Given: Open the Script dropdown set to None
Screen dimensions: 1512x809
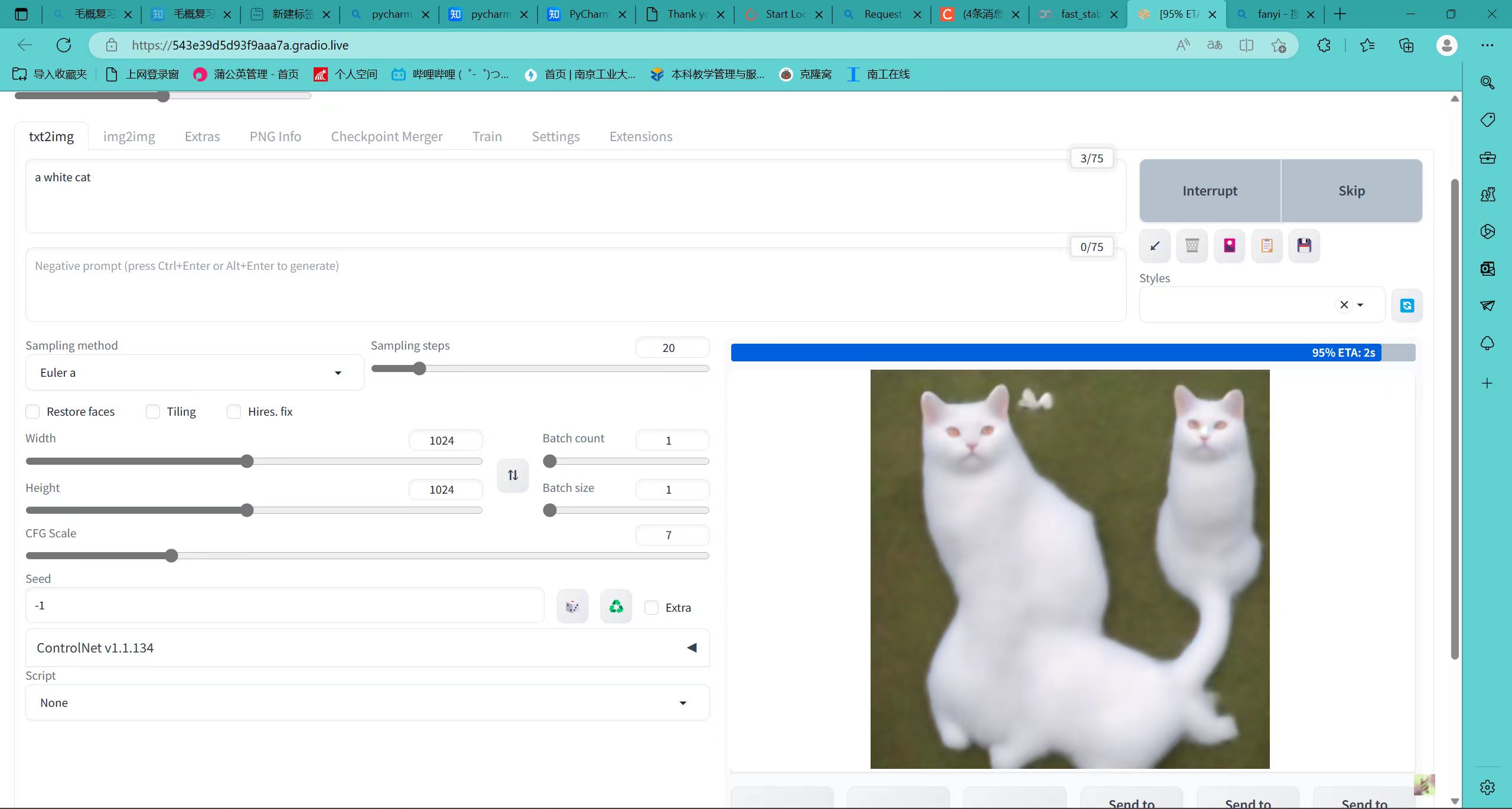Looking at the screenshot, I should tap(367, 703).
